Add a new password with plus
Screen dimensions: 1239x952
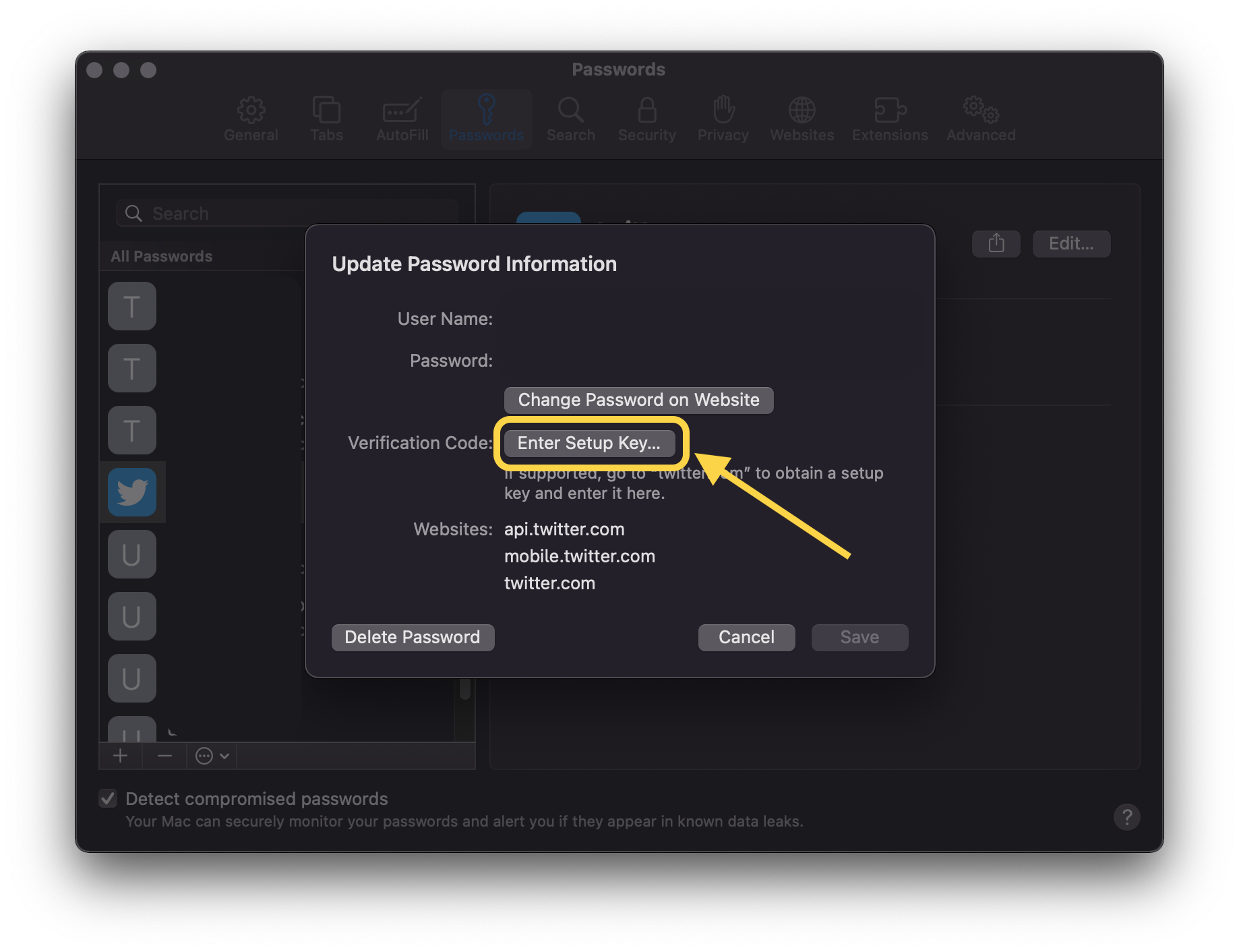click(121, 756)
